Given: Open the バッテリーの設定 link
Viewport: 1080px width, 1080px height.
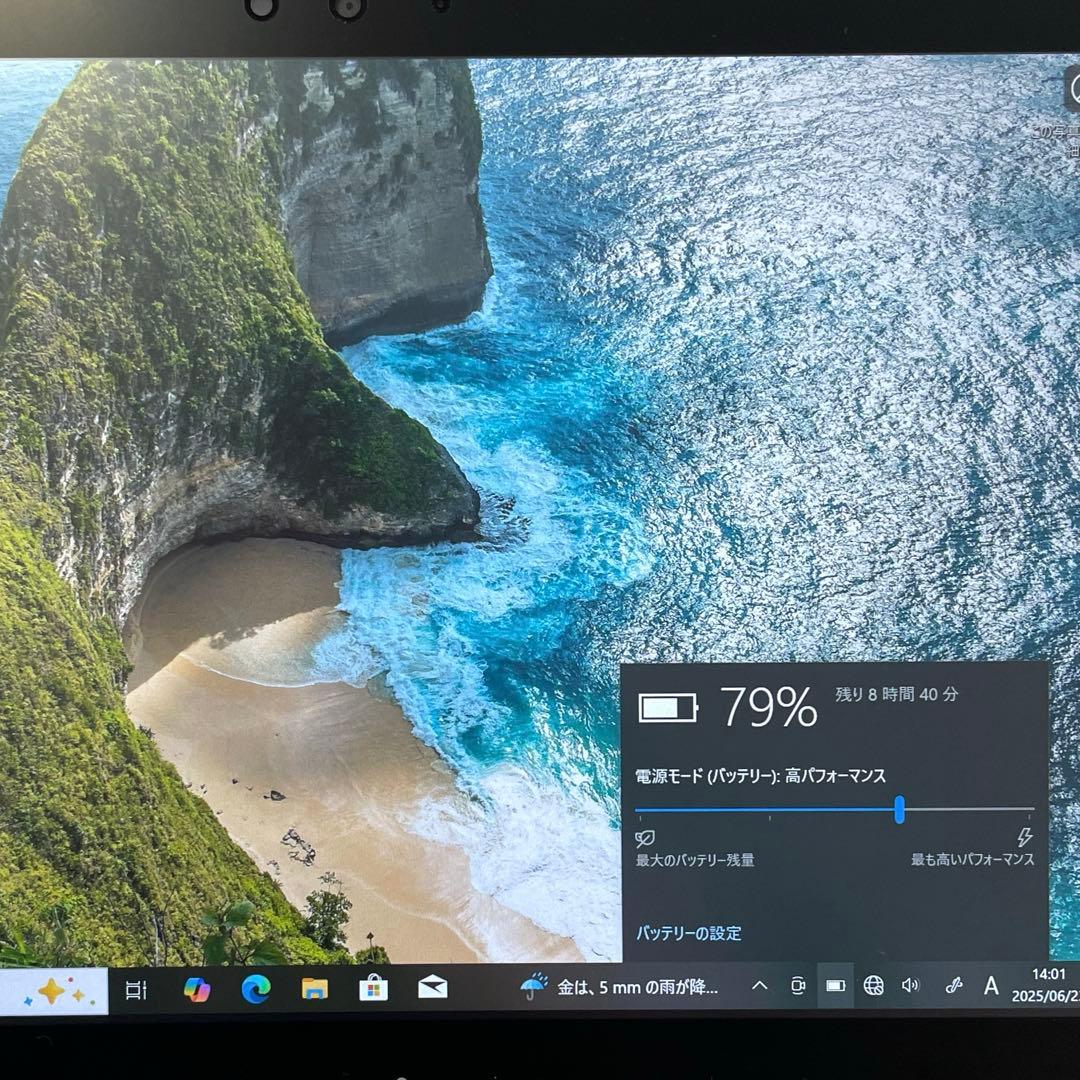Looking at the screenshot, I should pyautogui.click(x=689, y=933).
